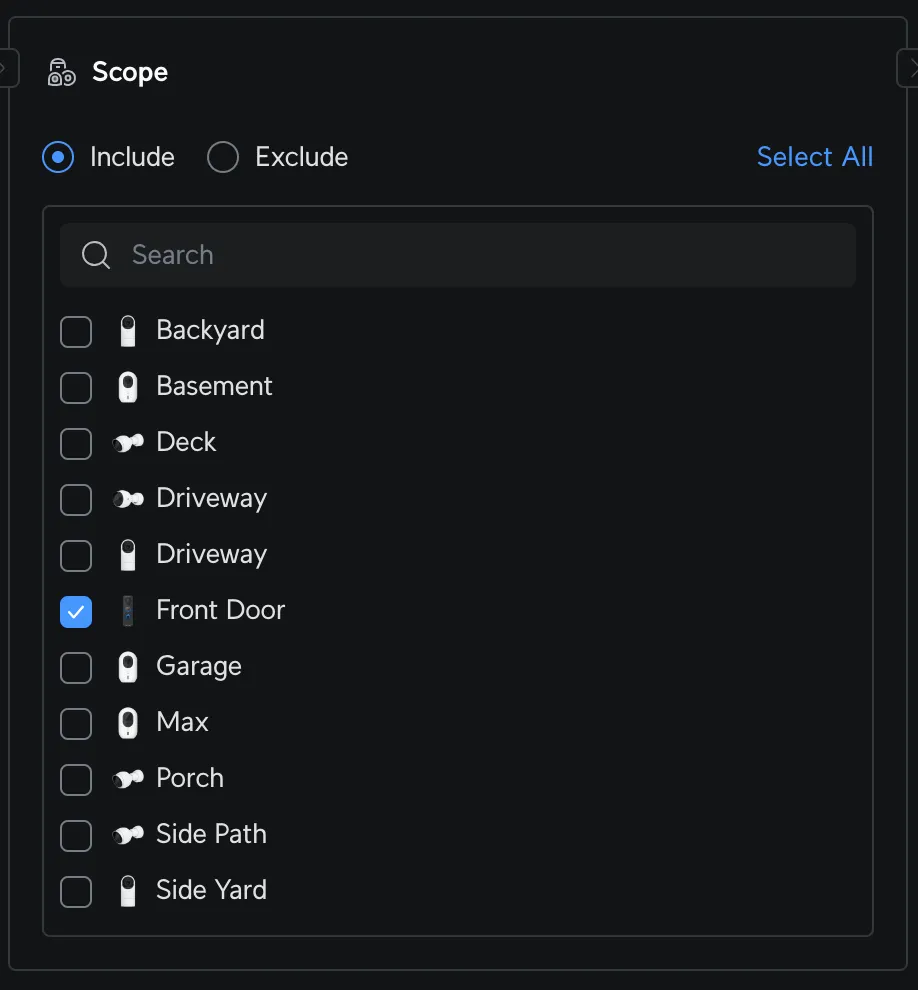
Task: Click the Select All link
Action: point(814,156)
